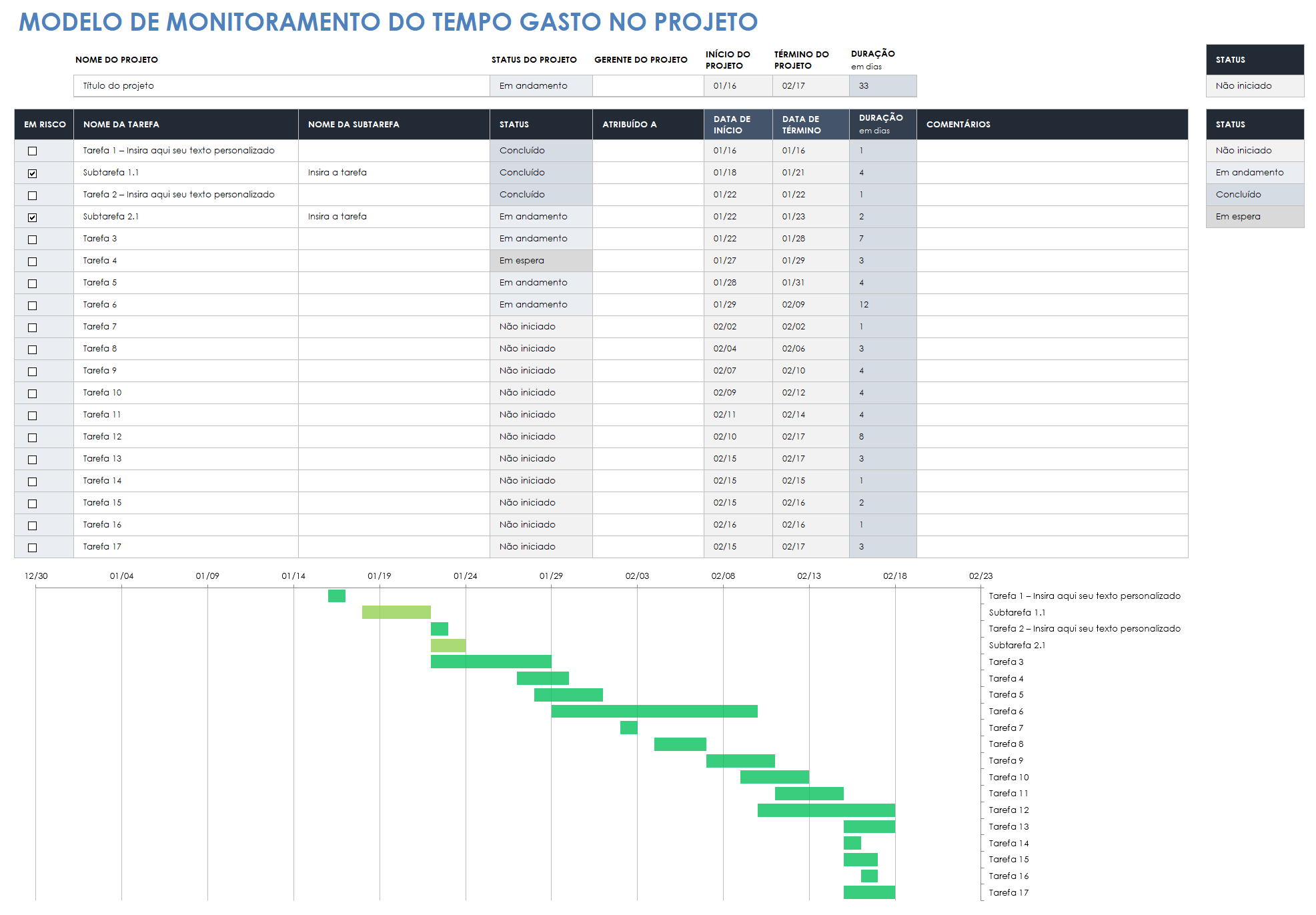Check the at-risk box for Tarefa 17

32,547
